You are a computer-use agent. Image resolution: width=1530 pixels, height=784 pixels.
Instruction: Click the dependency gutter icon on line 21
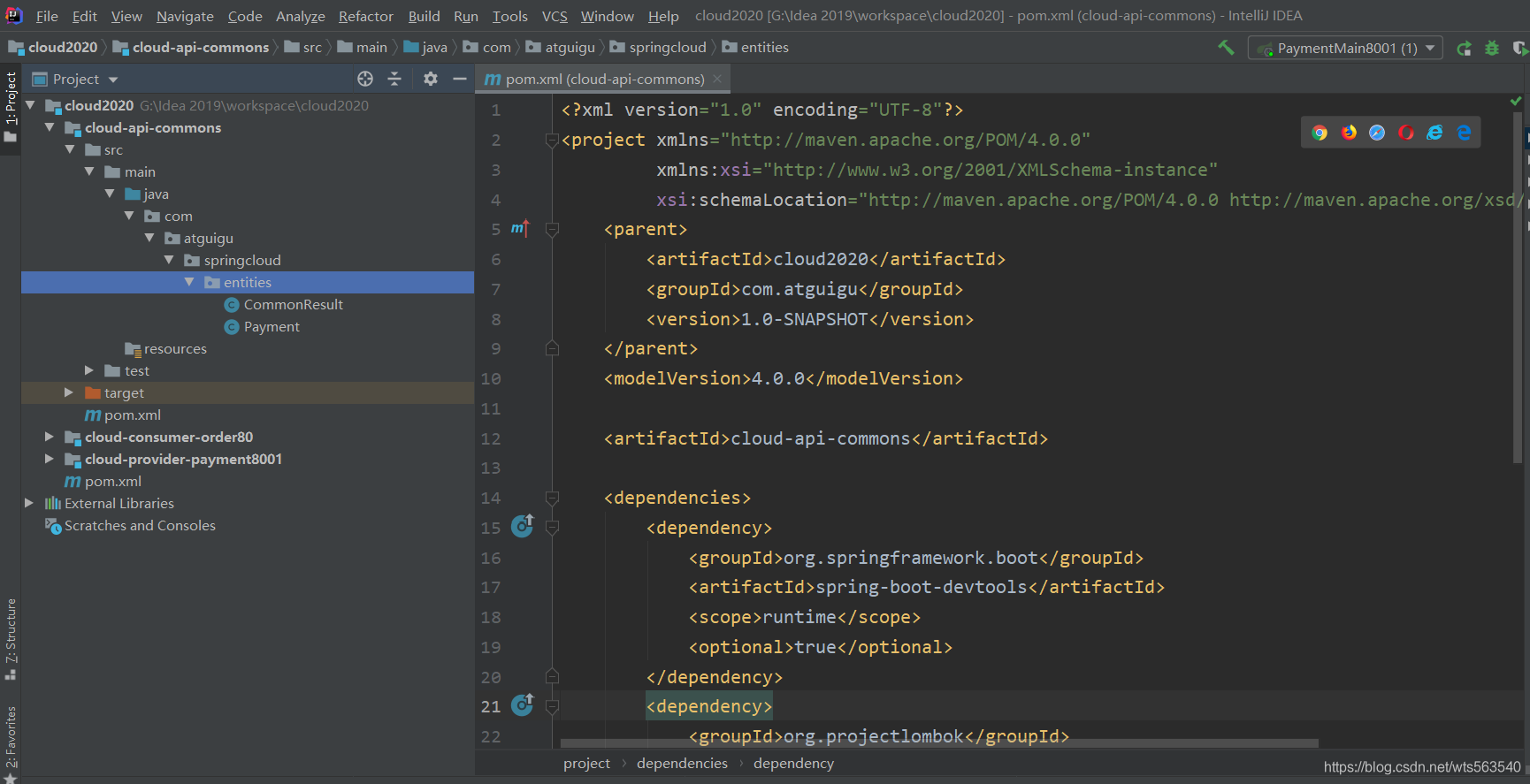coord(523,704)
